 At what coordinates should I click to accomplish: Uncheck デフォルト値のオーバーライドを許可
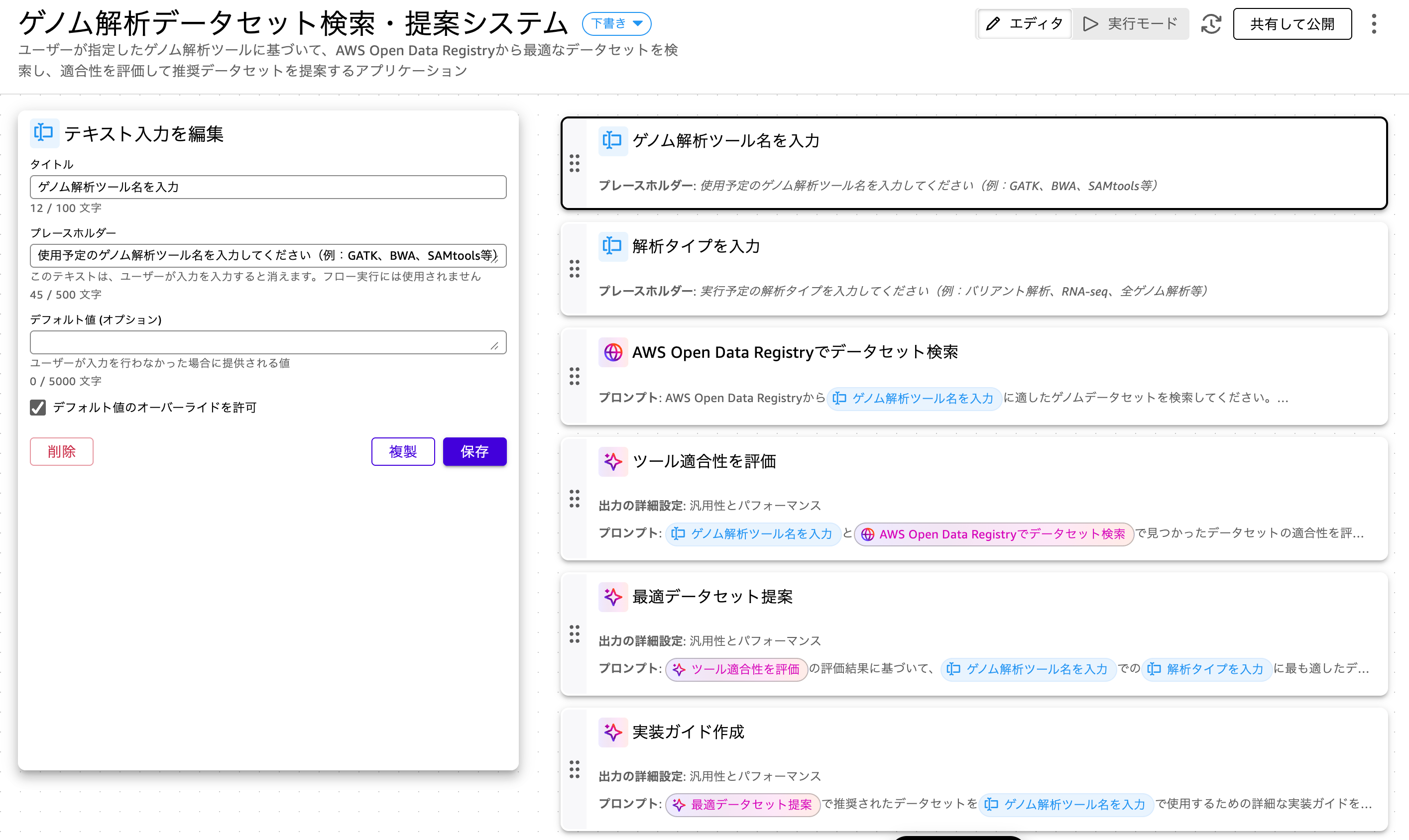pos(37,408)
